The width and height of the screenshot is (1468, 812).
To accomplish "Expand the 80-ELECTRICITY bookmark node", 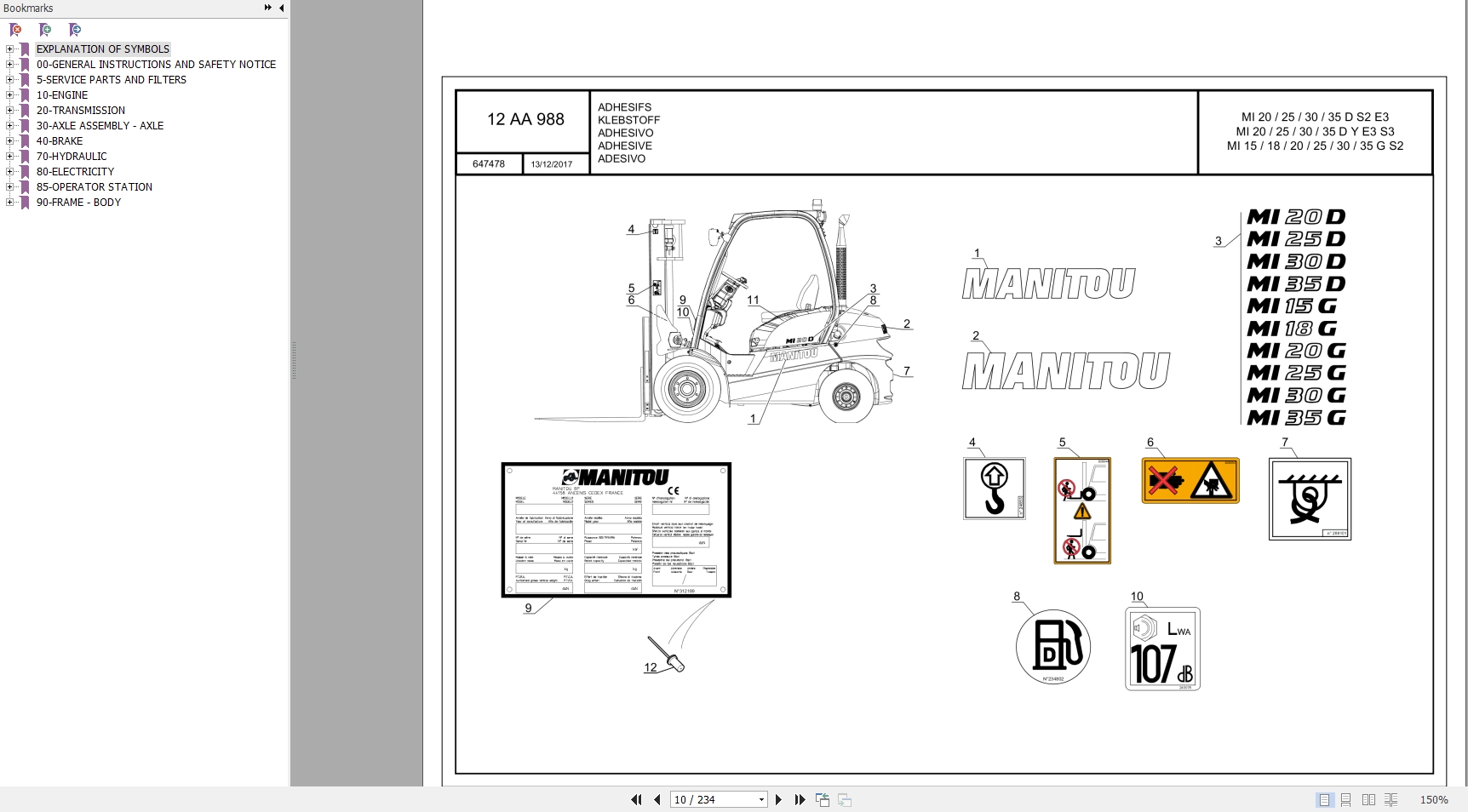I will 9,171.
